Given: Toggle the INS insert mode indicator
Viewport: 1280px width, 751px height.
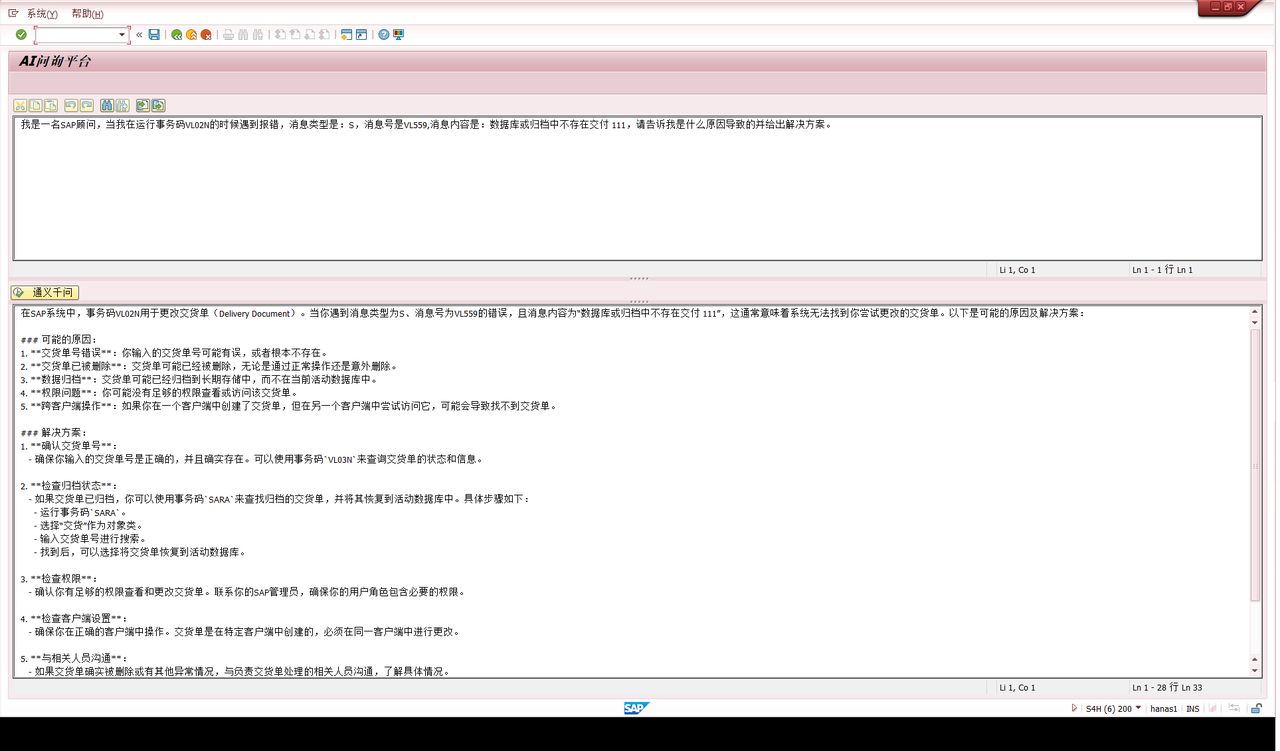Looking at the screenshot, I should [x=1193, y=708].
